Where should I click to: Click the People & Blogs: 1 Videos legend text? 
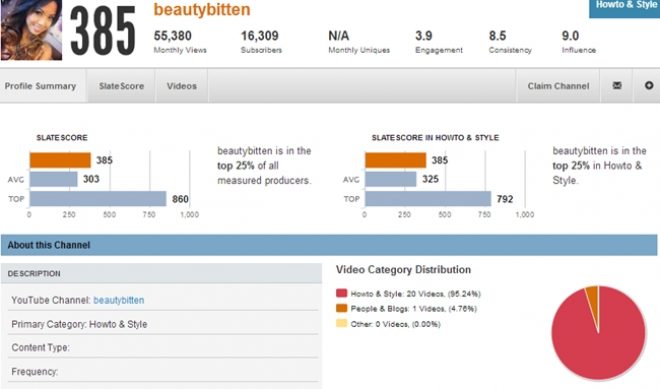pyautogui.click(x=413, y=309)
